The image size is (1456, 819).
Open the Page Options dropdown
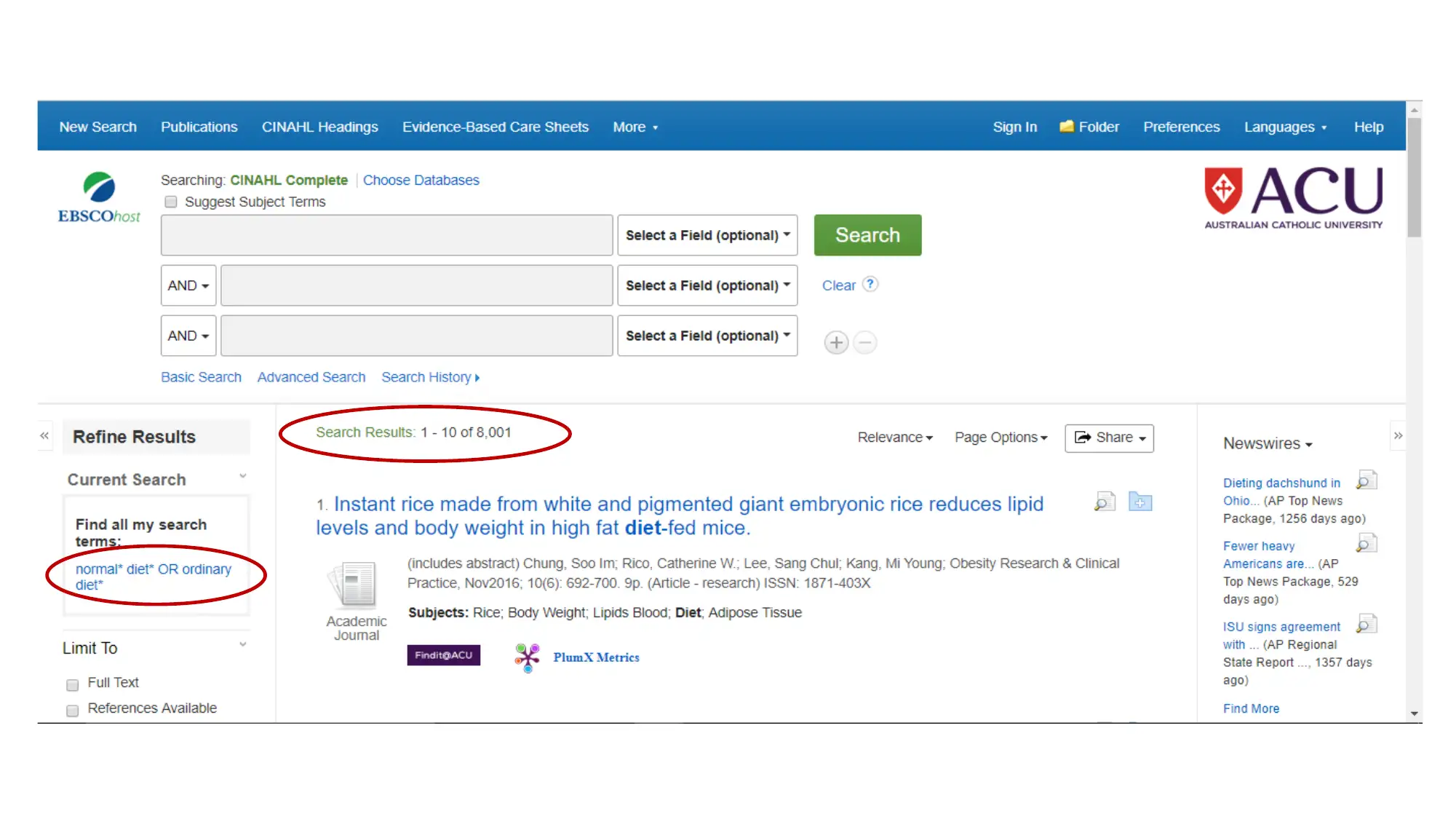point(1000,438)
